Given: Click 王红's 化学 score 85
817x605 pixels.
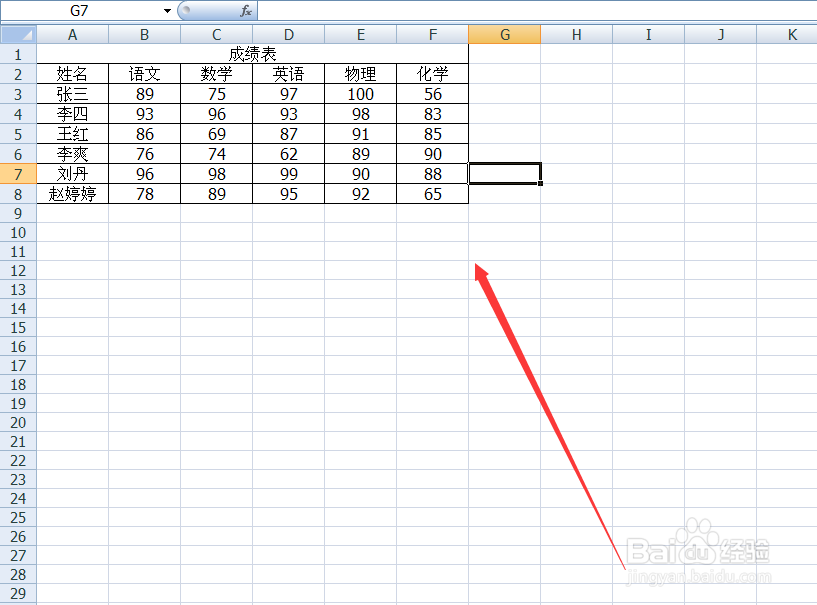Looking at the screenshot, I should (432, 134).
